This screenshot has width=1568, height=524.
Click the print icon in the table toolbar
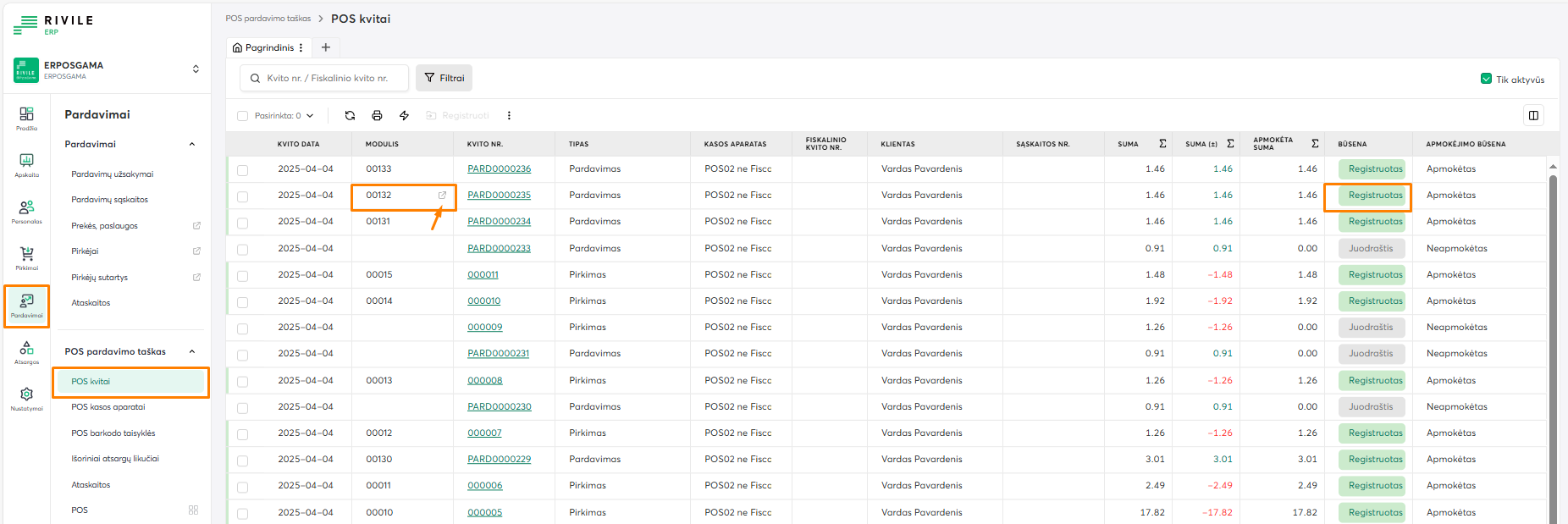point(377,116)
